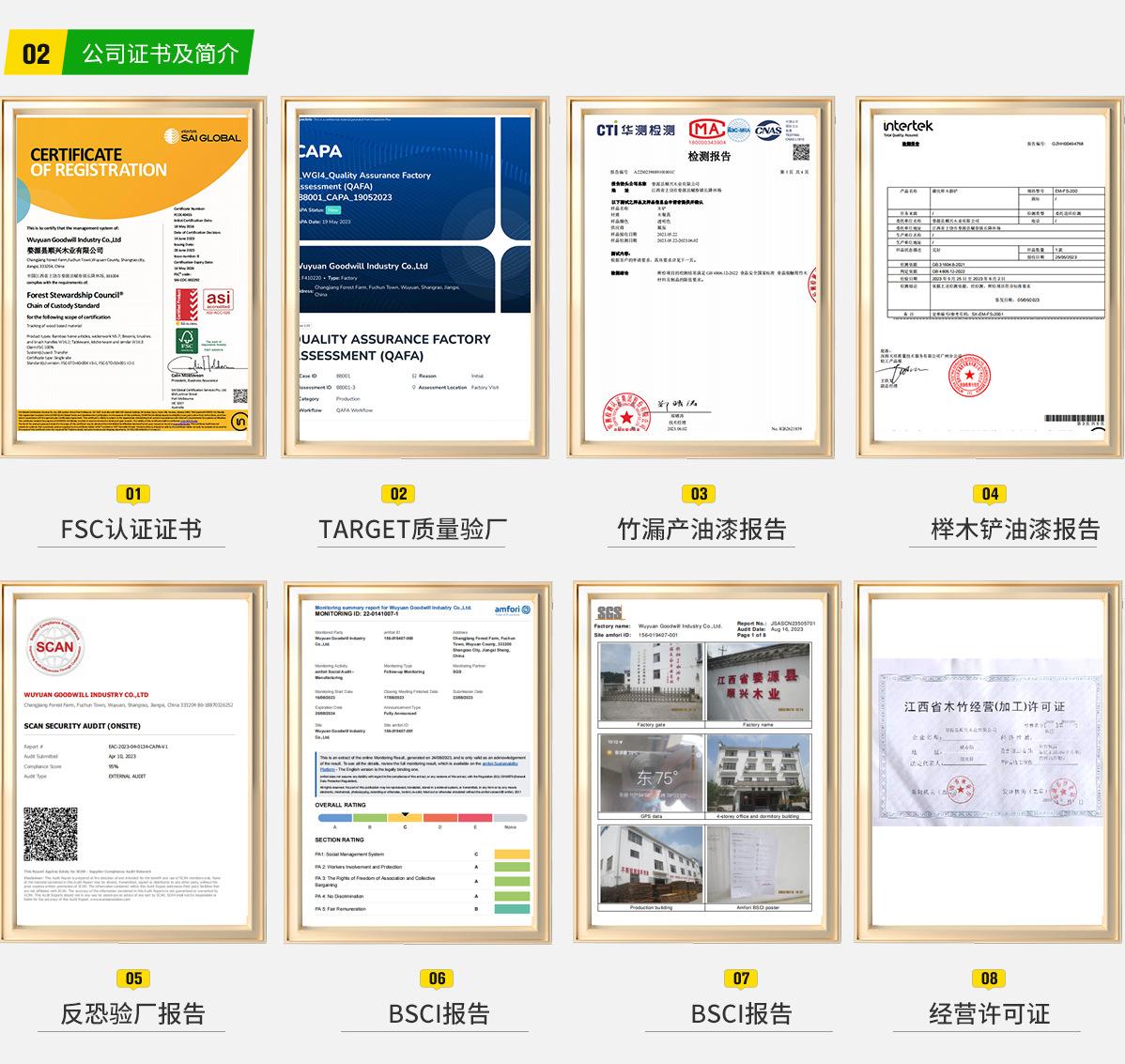Click the round red SCAN logo
The height and width of the screenshot is (1064, 1125).
54,646
